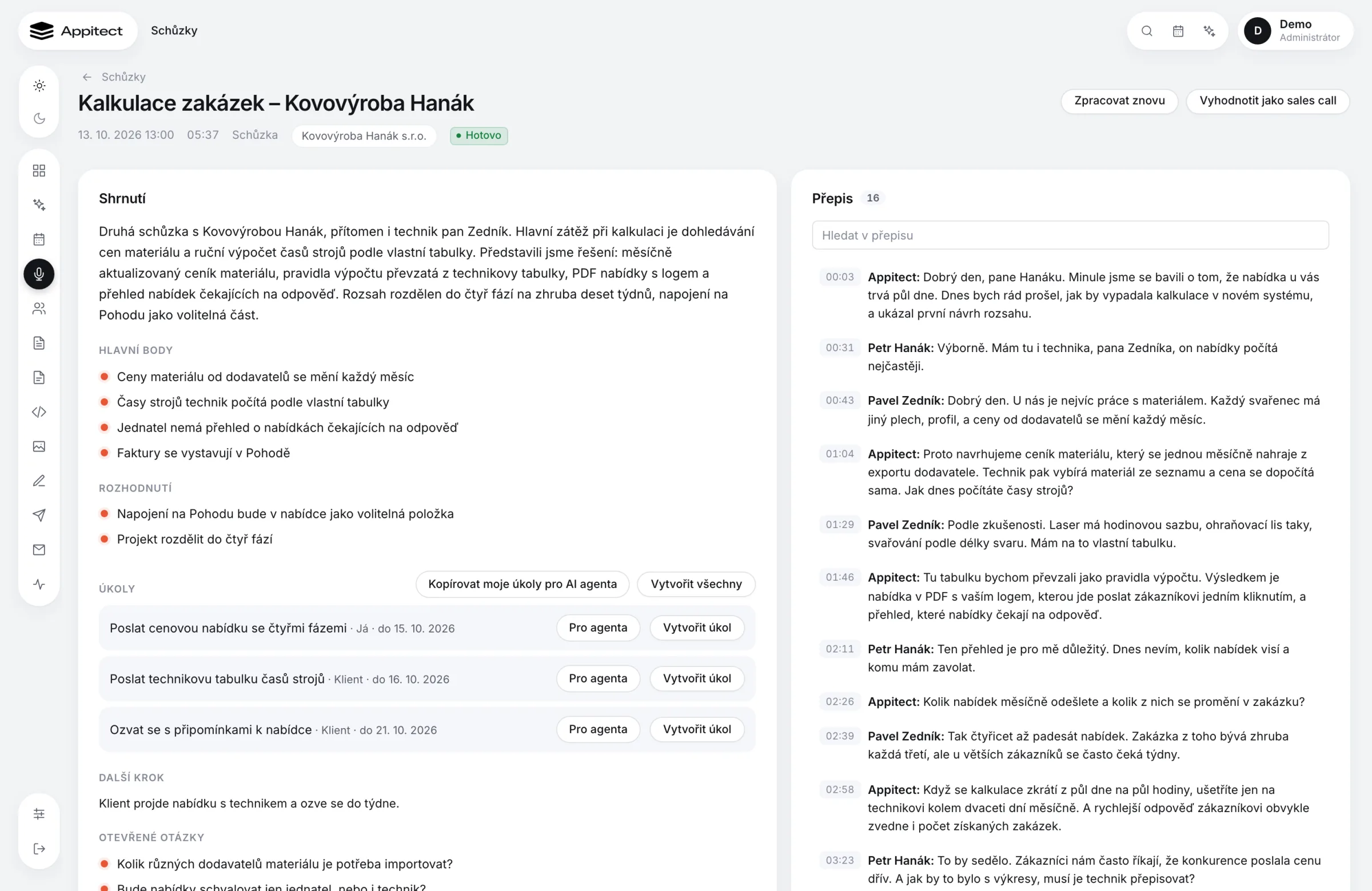Go back via Schůzky breadcrumb link
Screen dimensions: 1372x891
coord(114,77)
